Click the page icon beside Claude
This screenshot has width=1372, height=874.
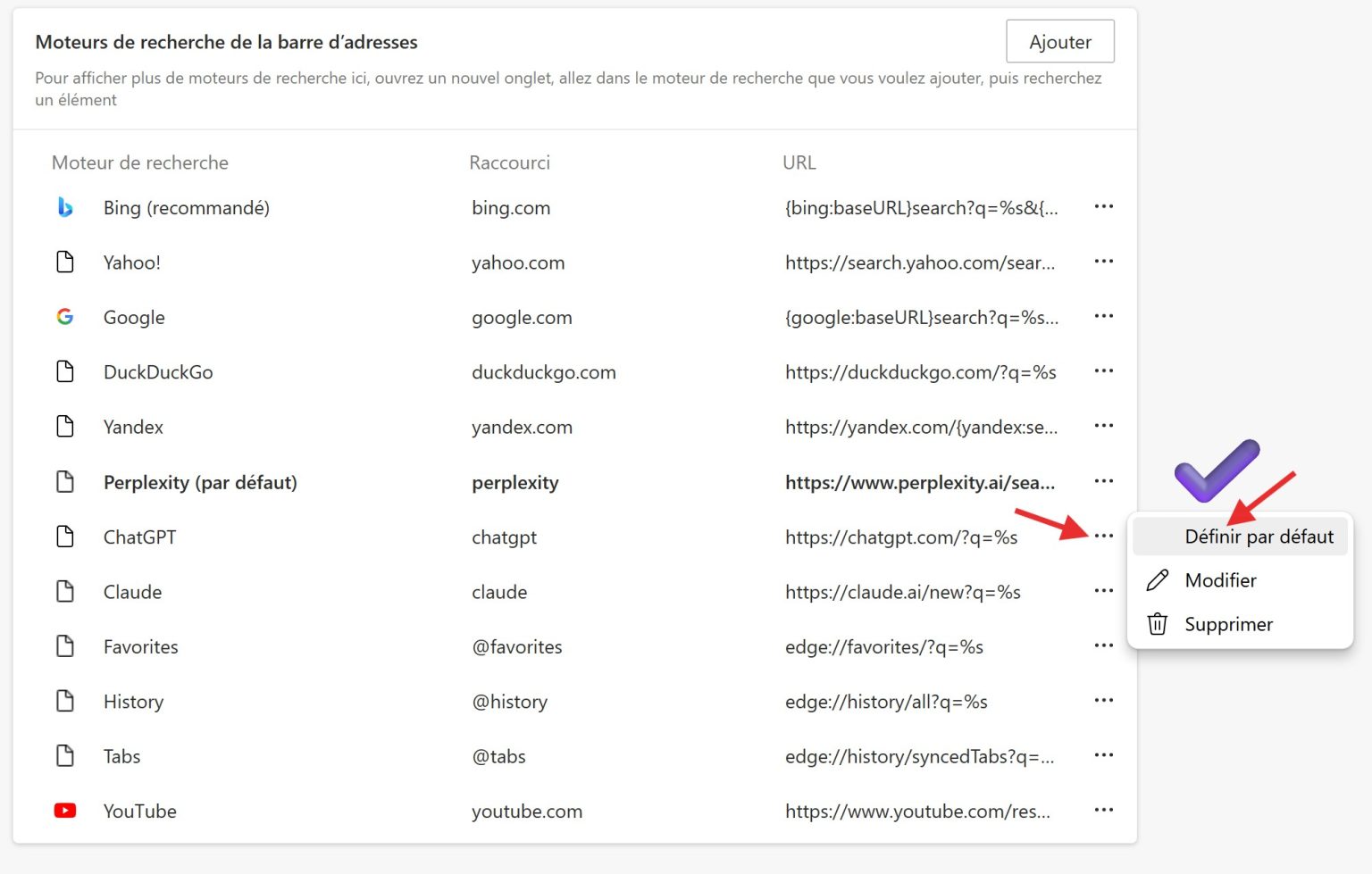65,591
